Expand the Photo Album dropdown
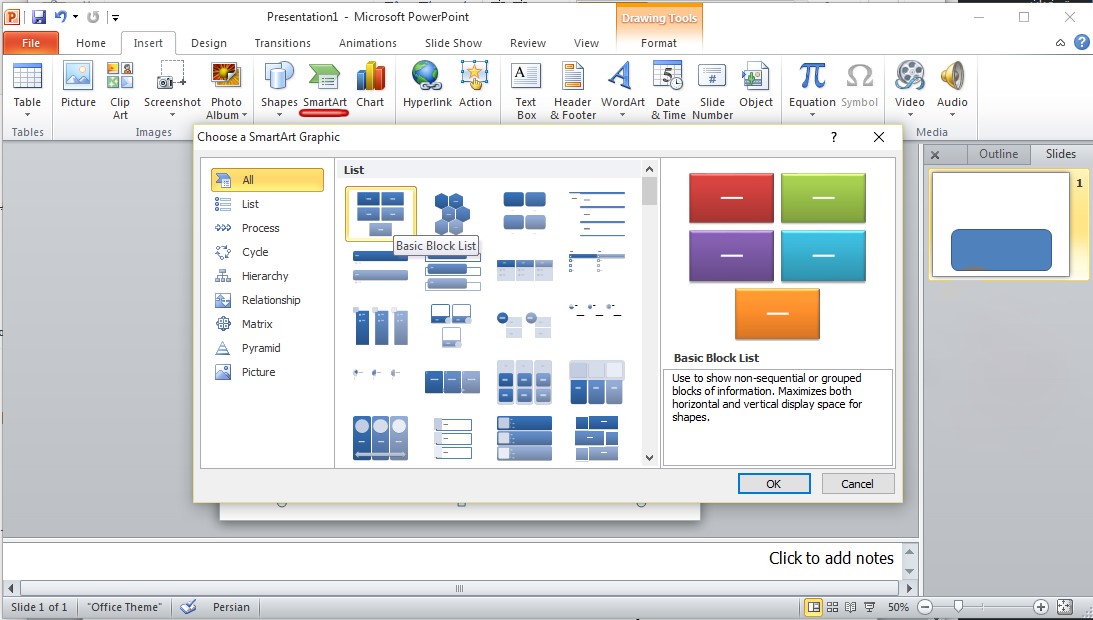 click(245, 115)
